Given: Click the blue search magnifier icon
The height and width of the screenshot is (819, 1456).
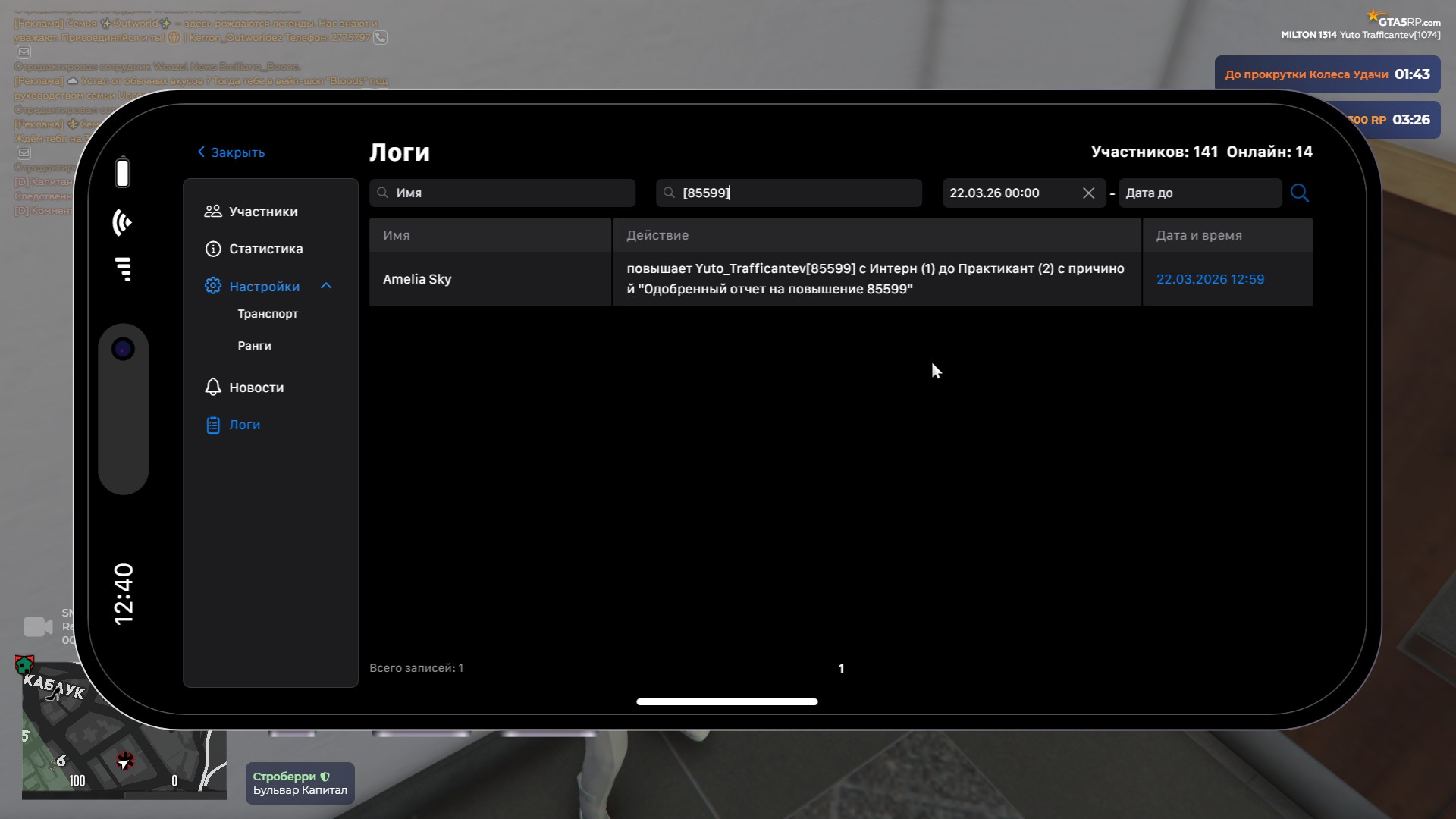Looking at the screenshot, I should [1299, 193].
